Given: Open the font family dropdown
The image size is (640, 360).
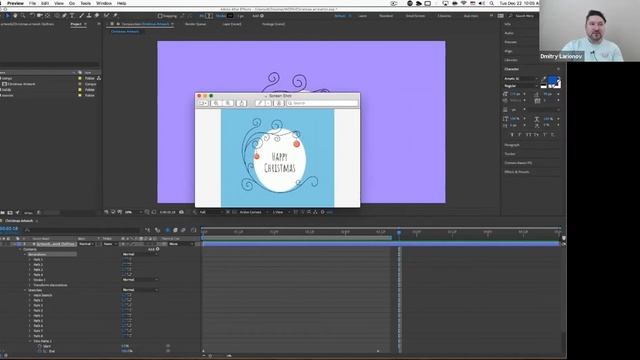Looking at the screenshot, I should point(521,78).
